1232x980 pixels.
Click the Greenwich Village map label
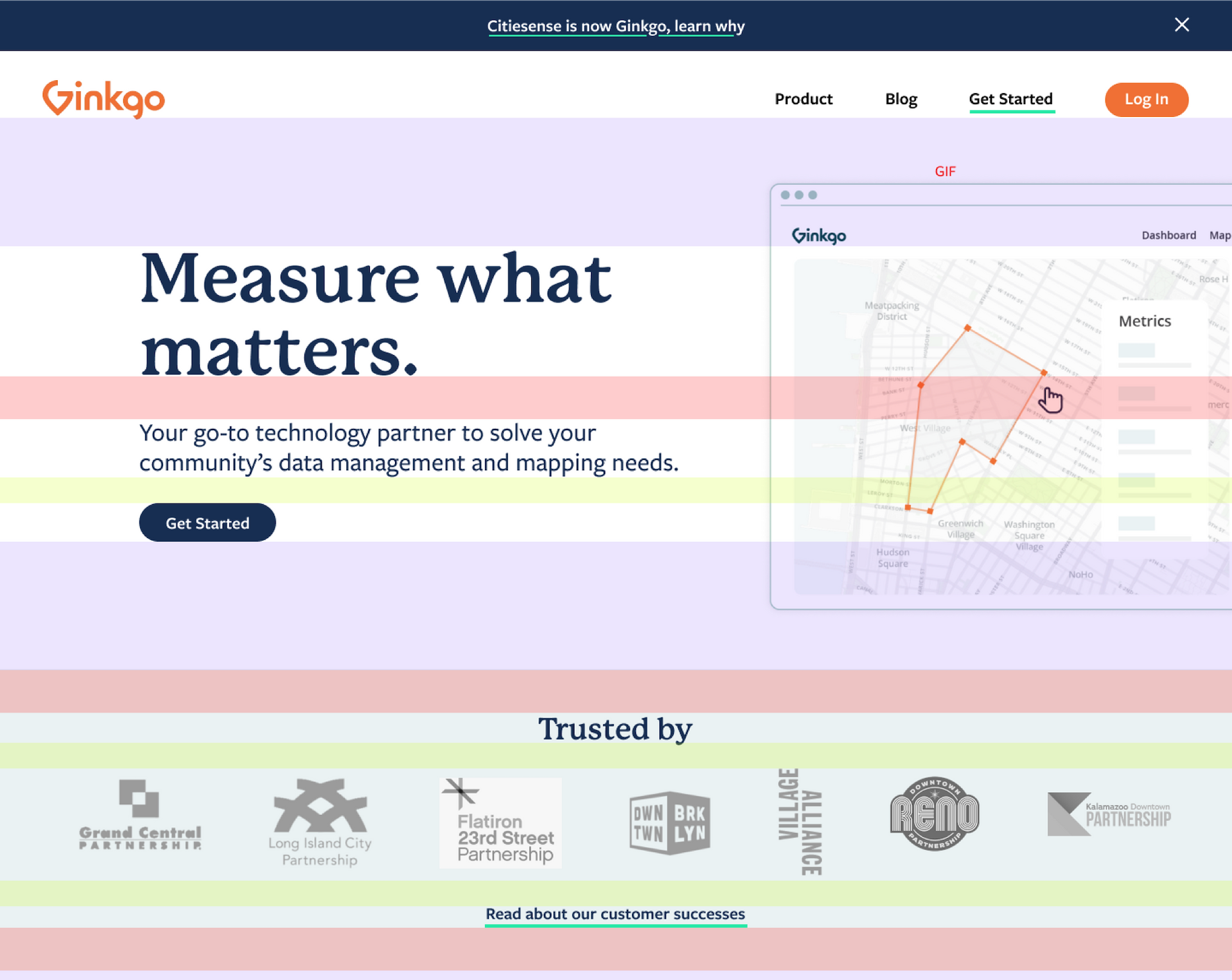(x=960, y=529)
